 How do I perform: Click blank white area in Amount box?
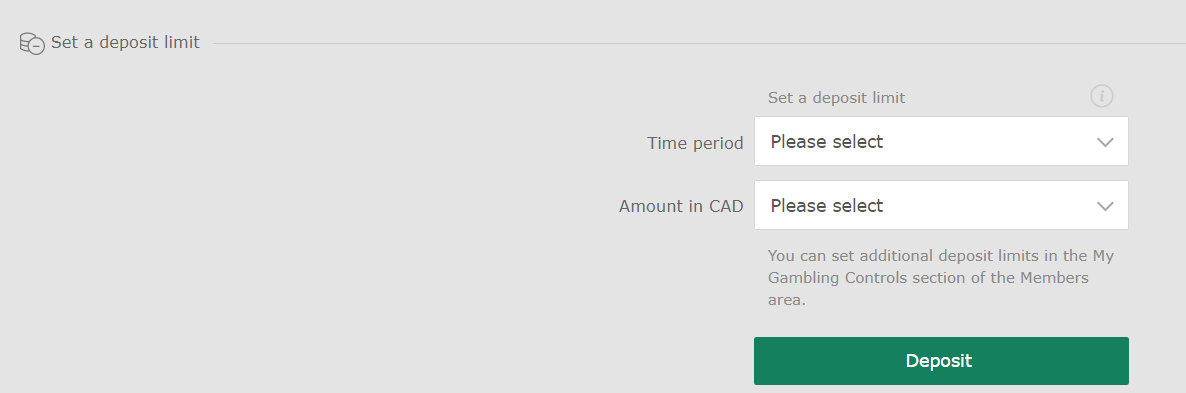pos(991,205)
